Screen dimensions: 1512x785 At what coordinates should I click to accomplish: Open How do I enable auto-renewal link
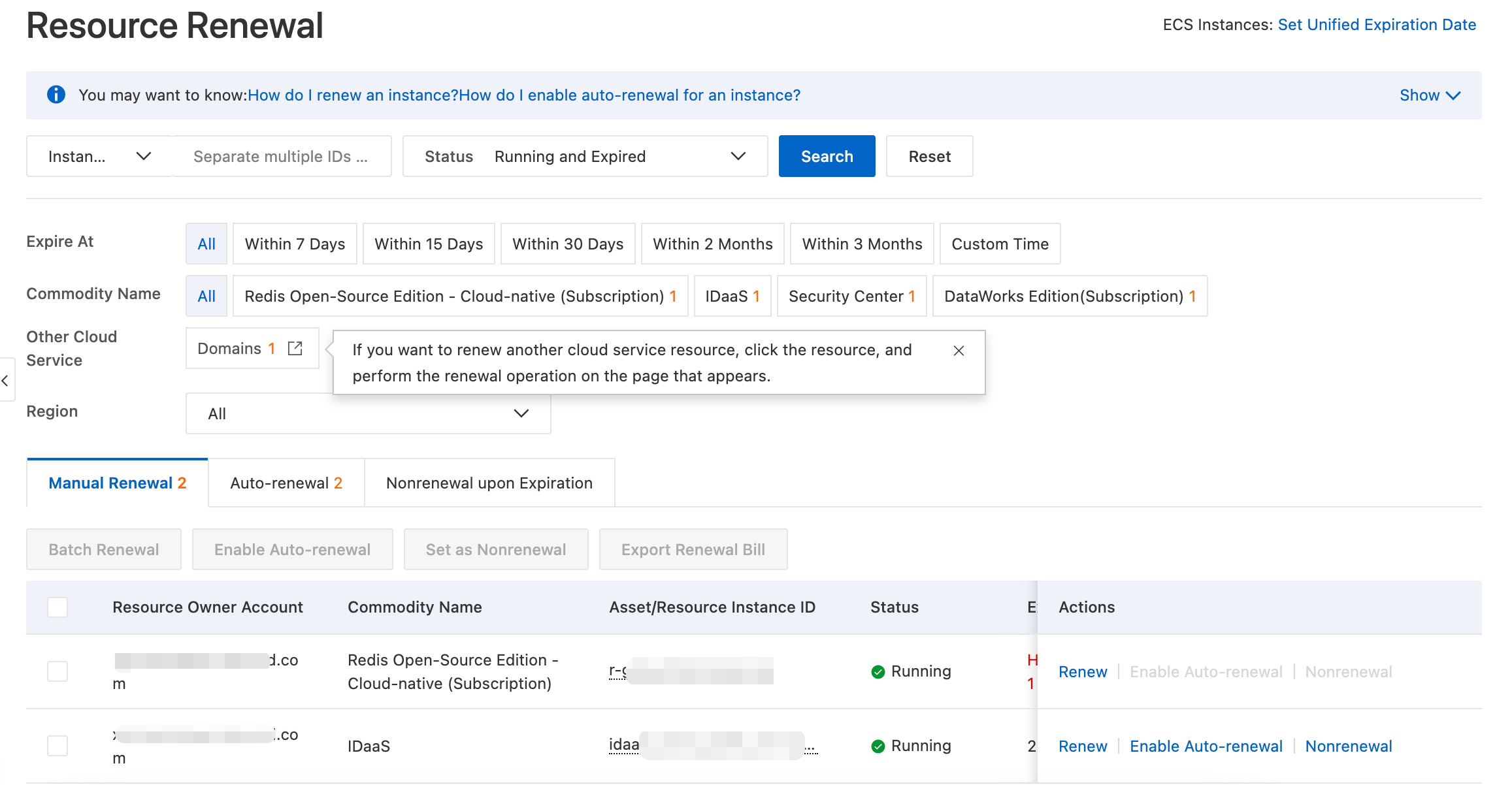pos(630,95)
